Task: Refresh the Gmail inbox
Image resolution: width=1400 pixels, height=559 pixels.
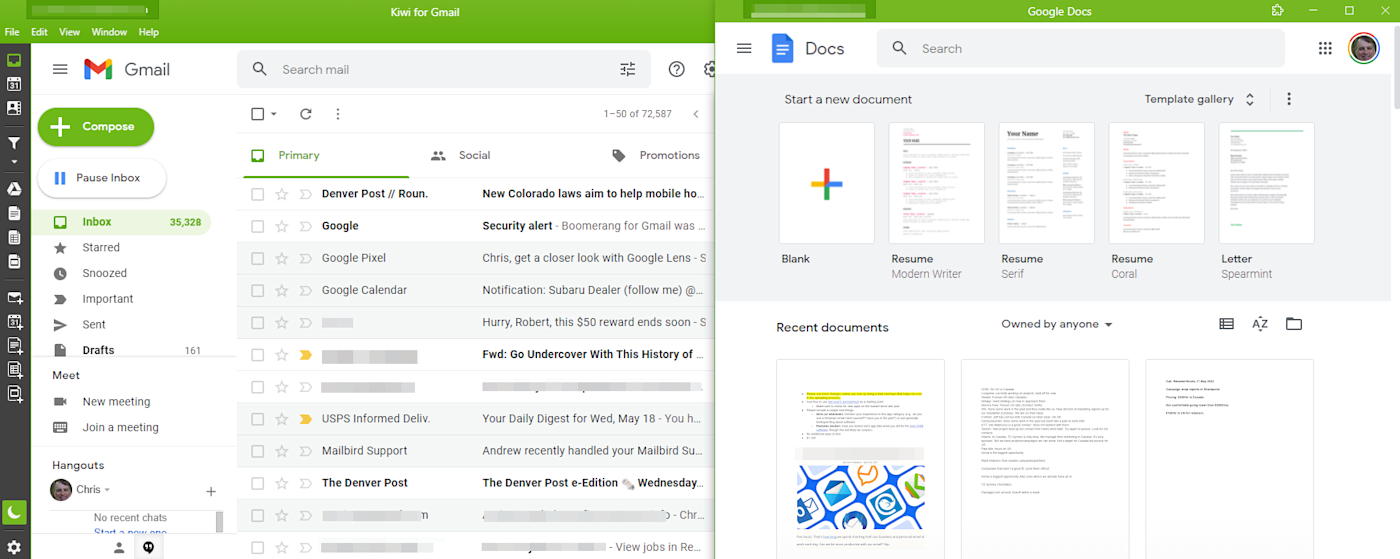Action: coord(306,114)
